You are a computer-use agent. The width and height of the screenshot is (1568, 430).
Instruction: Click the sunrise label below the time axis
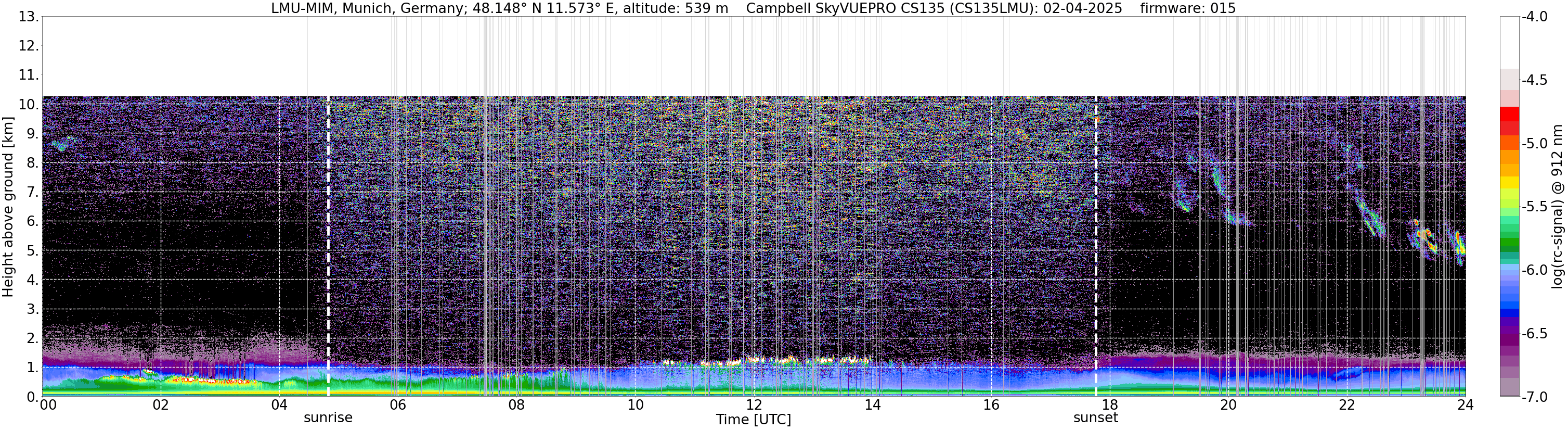point(328,418)
